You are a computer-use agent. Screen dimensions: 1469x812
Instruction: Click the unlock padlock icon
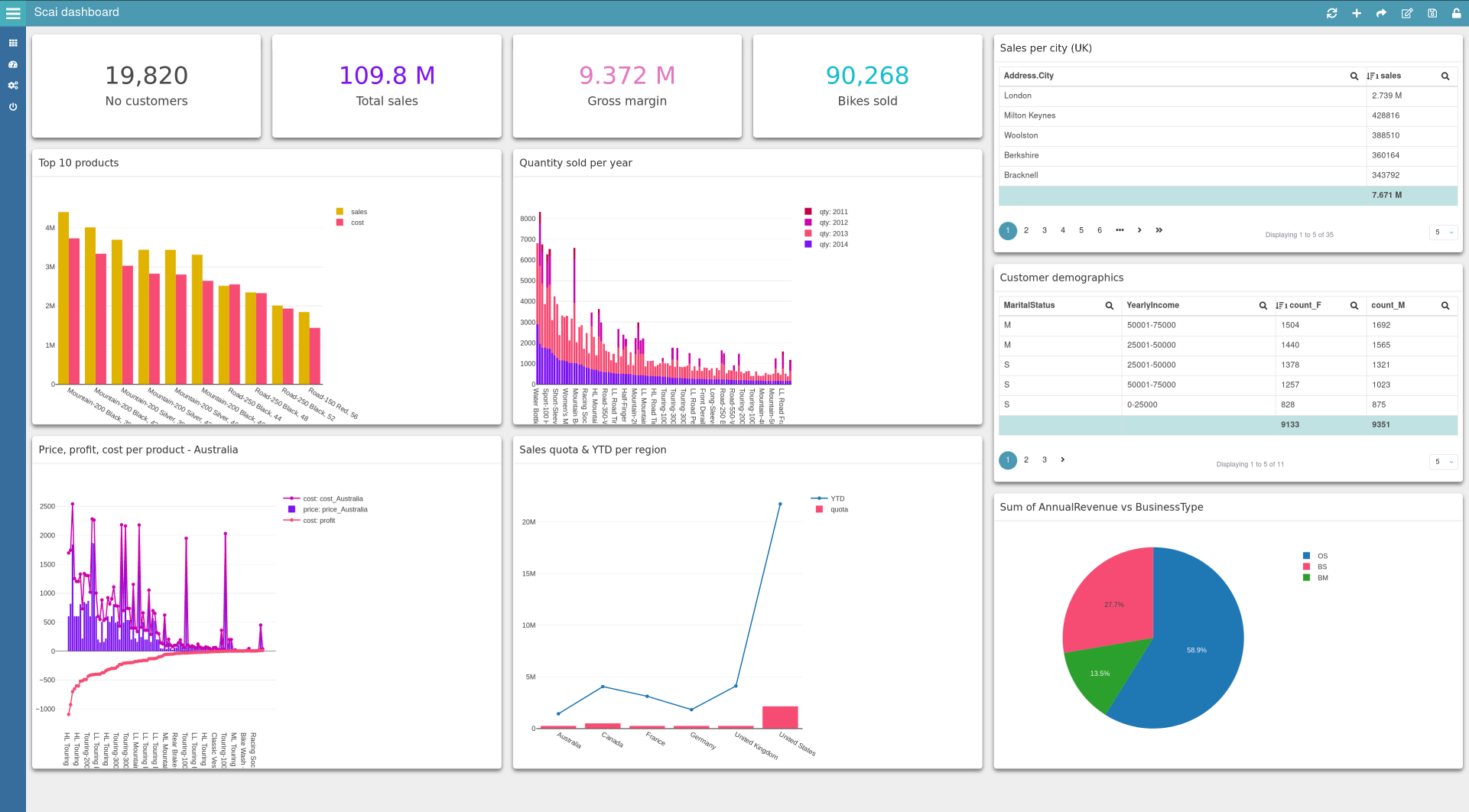(x=1456, y=13)
